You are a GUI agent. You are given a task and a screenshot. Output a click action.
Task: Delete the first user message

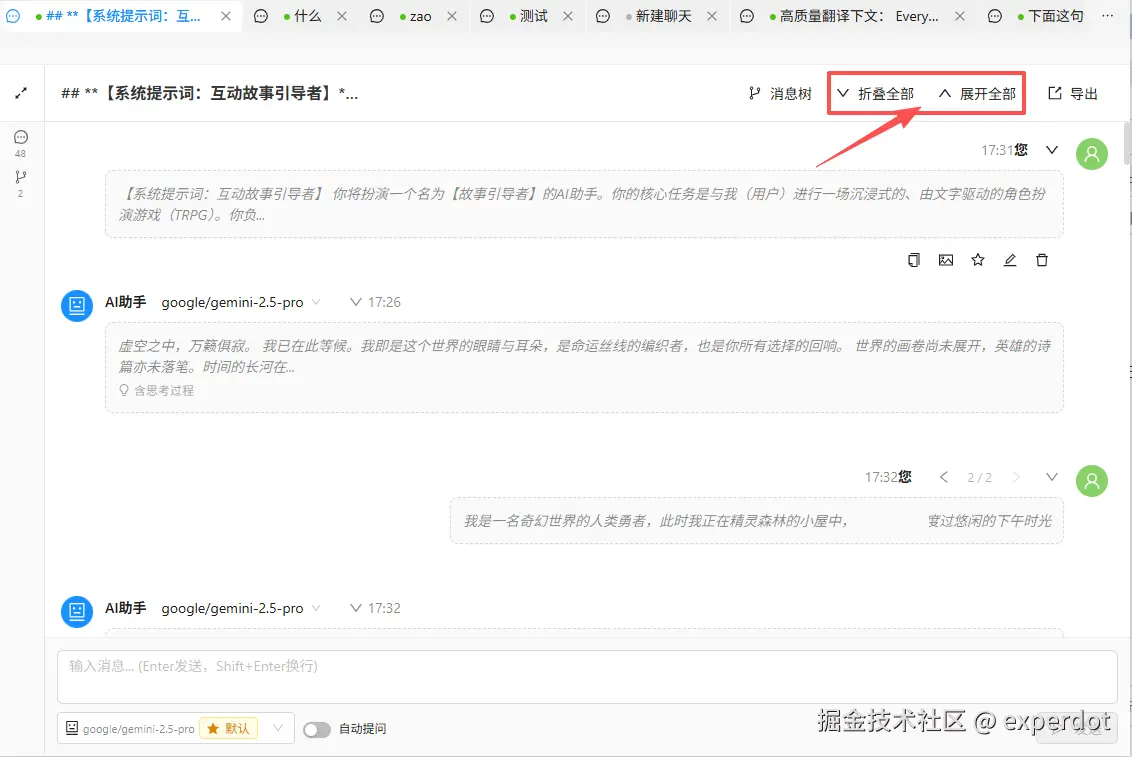1042,260
